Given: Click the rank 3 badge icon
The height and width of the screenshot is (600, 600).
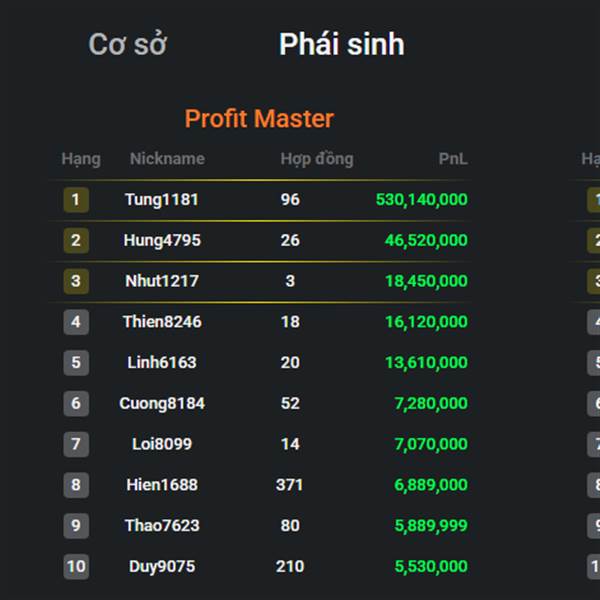Looking at the screenshot, I should 75,281.
